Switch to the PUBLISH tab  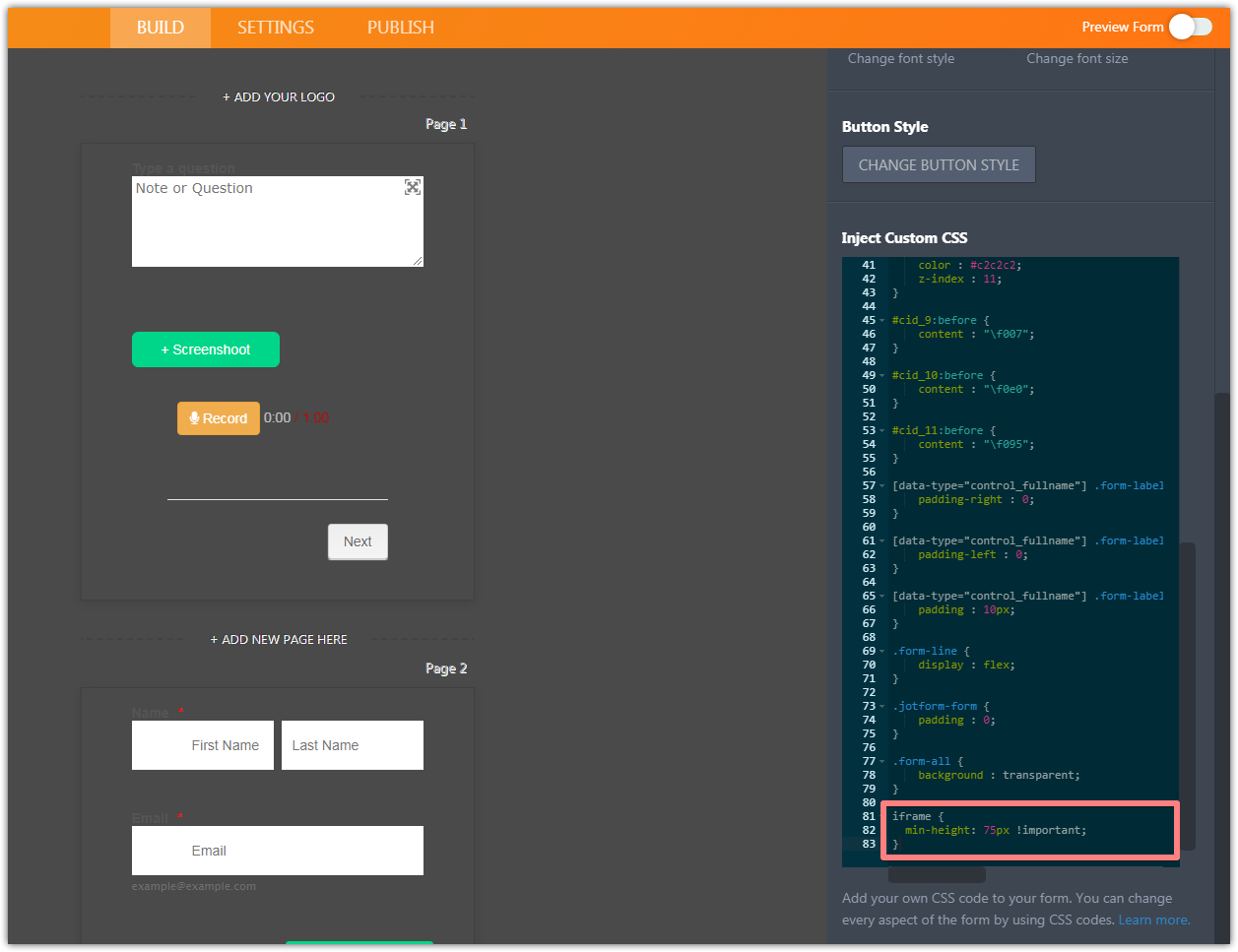pyautogui.click(x=401, y=28)
